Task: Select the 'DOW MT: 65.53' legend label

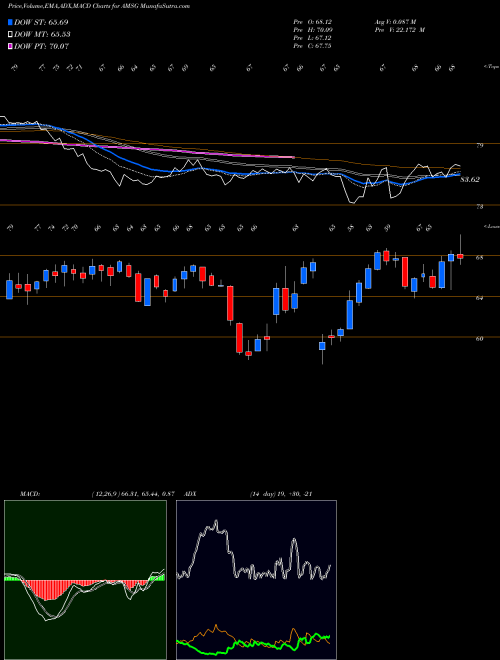Action: coord(42,35)
